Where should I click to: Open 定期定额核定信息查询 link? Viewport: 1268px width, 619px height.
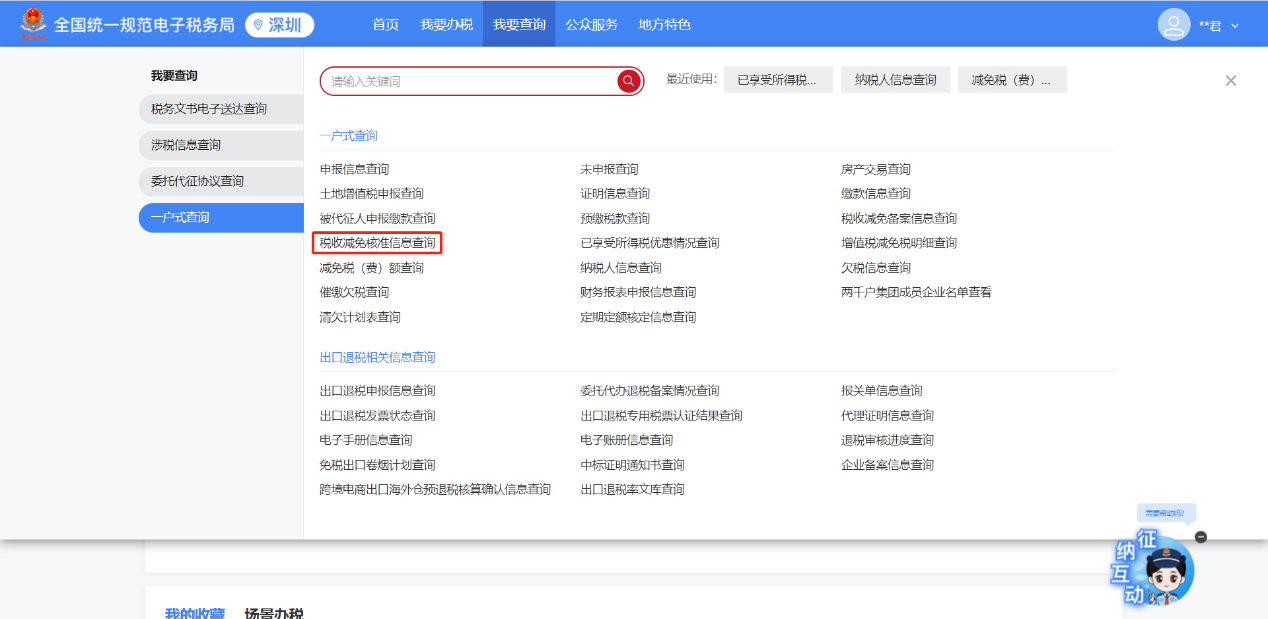[x=638, y=317]
